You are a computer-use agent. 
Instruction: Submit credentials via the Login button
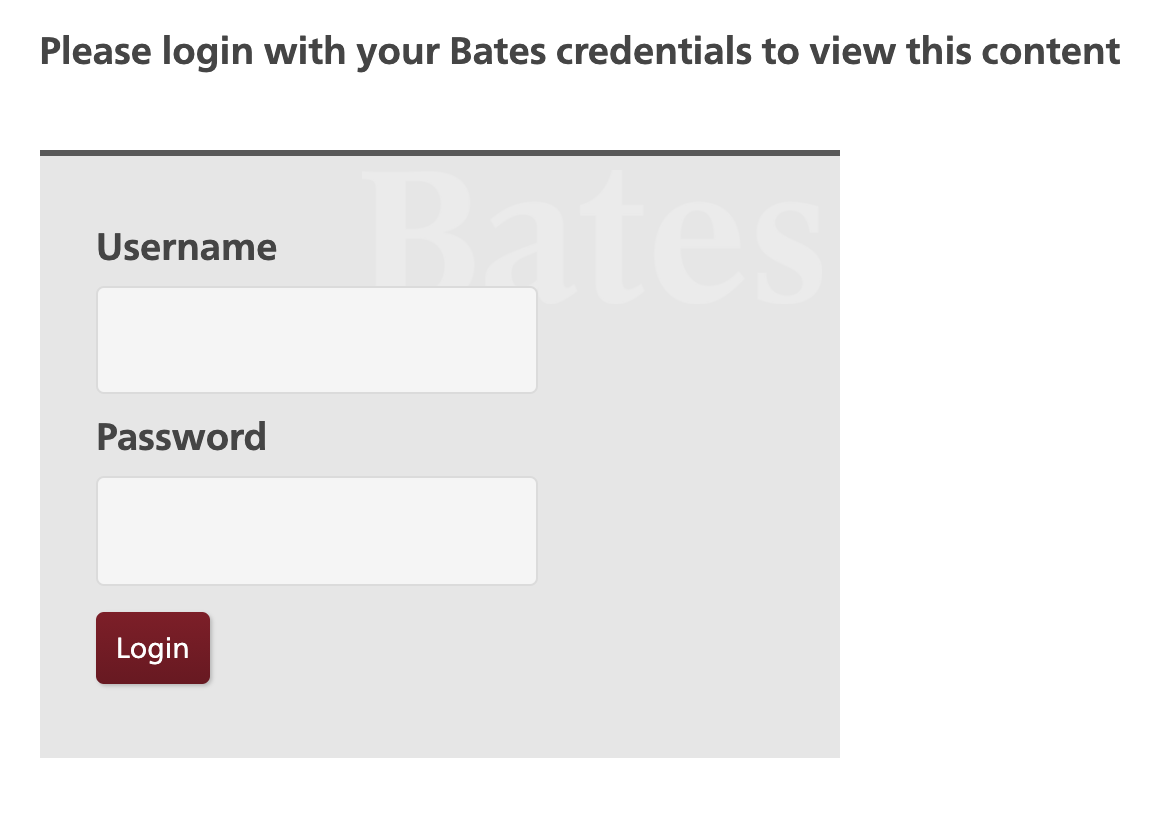(x=152, y=647)
